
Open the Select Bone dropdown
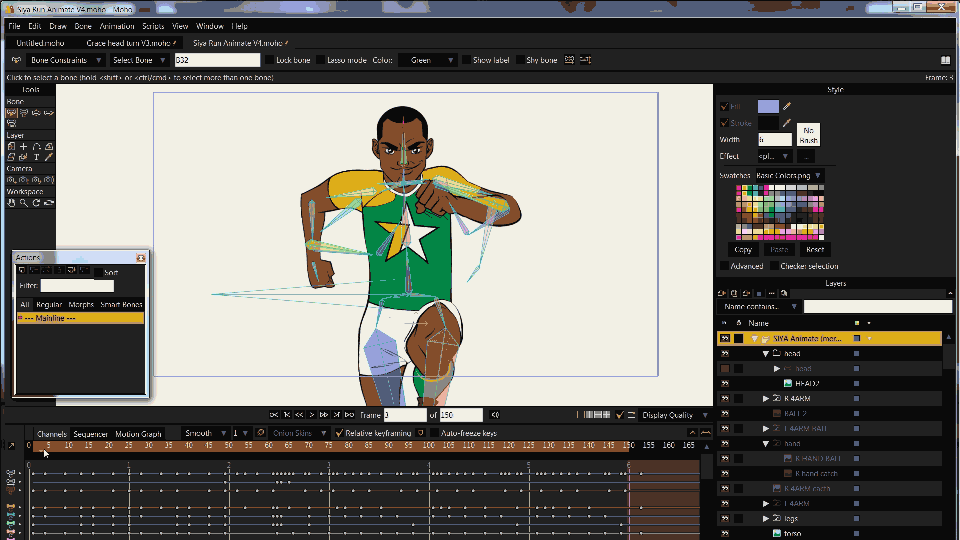(139, 60)
